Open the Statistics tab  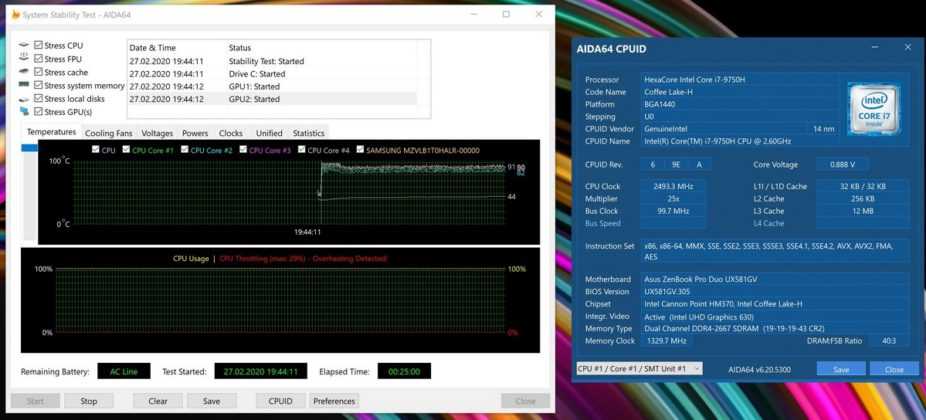coord(308,133)
